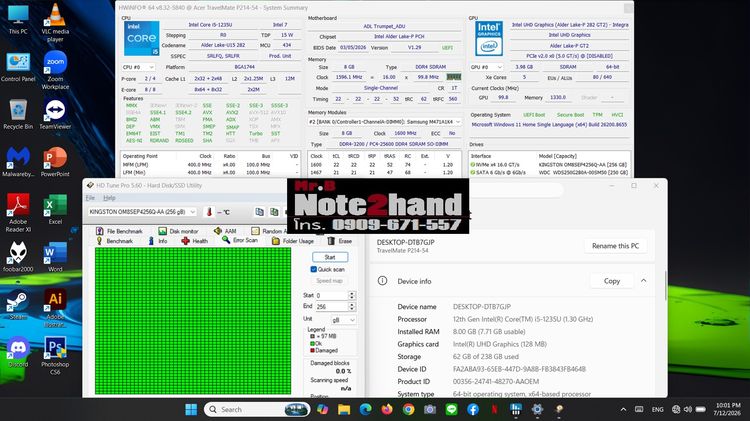Image resolution: width=750 pixels, height=421 pixels.
Task: Open foobar2000 desktop icon
Action: click(x=18, y=257)
